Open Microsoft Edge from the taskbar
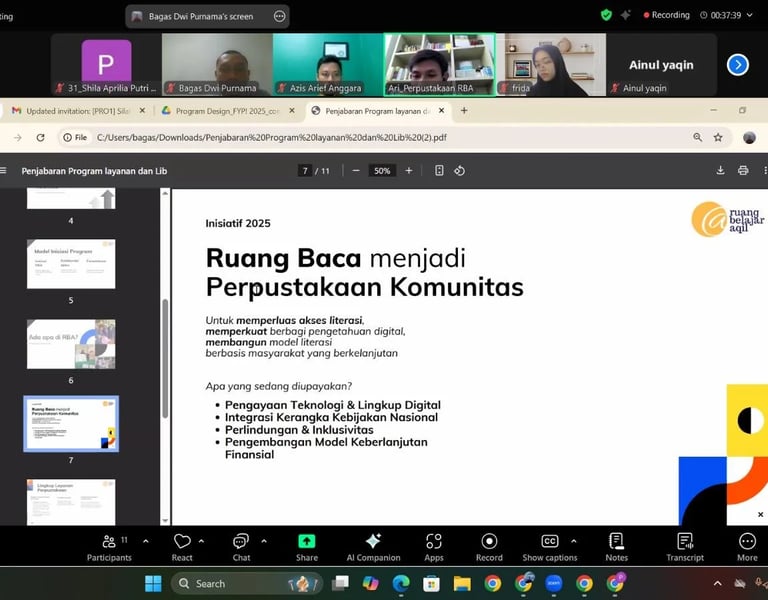 [x=401, y=583]
